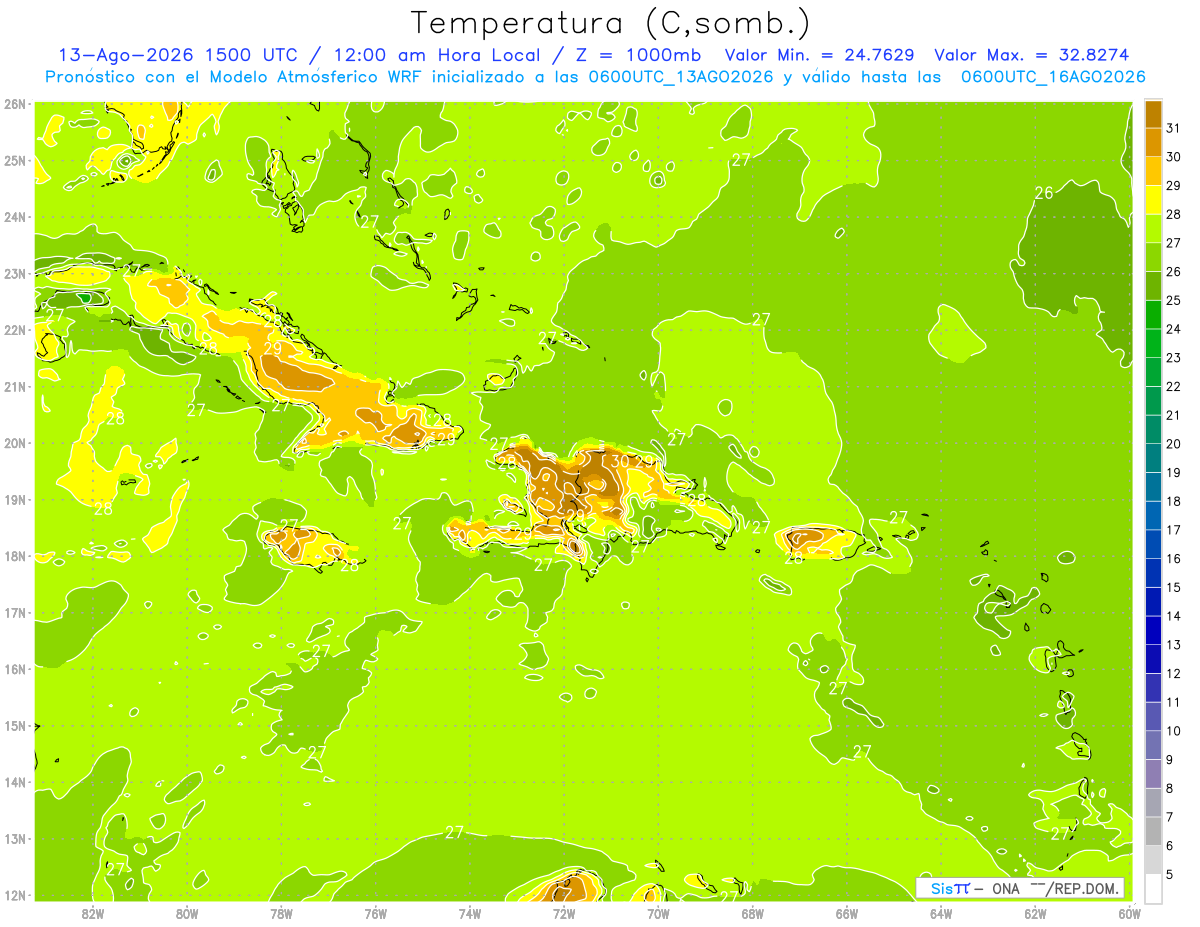Click the "70W" longitude axis label
This screenshot has width=1200, height=927.
(658, 913)
